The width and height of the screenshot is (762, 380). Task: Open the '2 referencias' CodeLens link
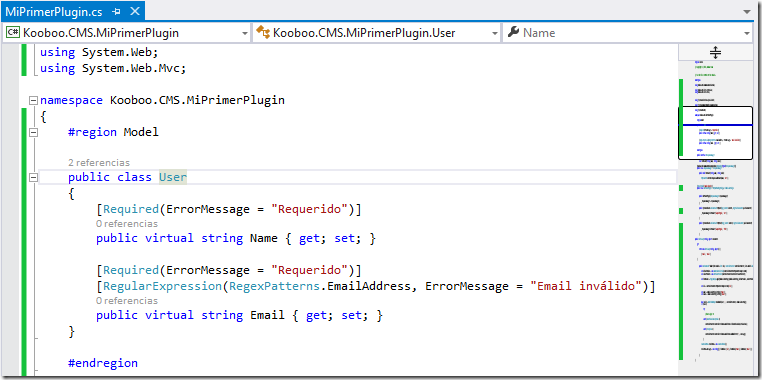click(99, 163)
